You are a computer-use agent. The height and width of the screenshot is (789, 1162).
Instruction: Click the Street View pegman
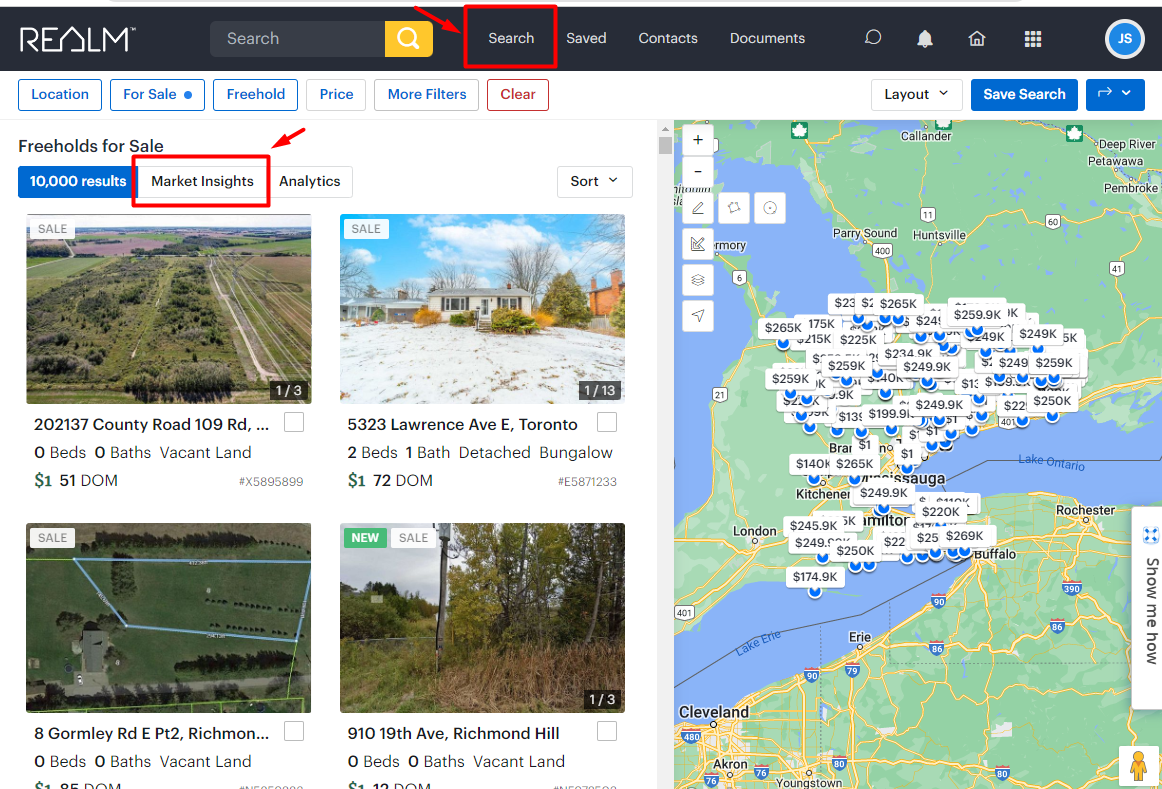pyautogui.click(x=1138, y=765)
